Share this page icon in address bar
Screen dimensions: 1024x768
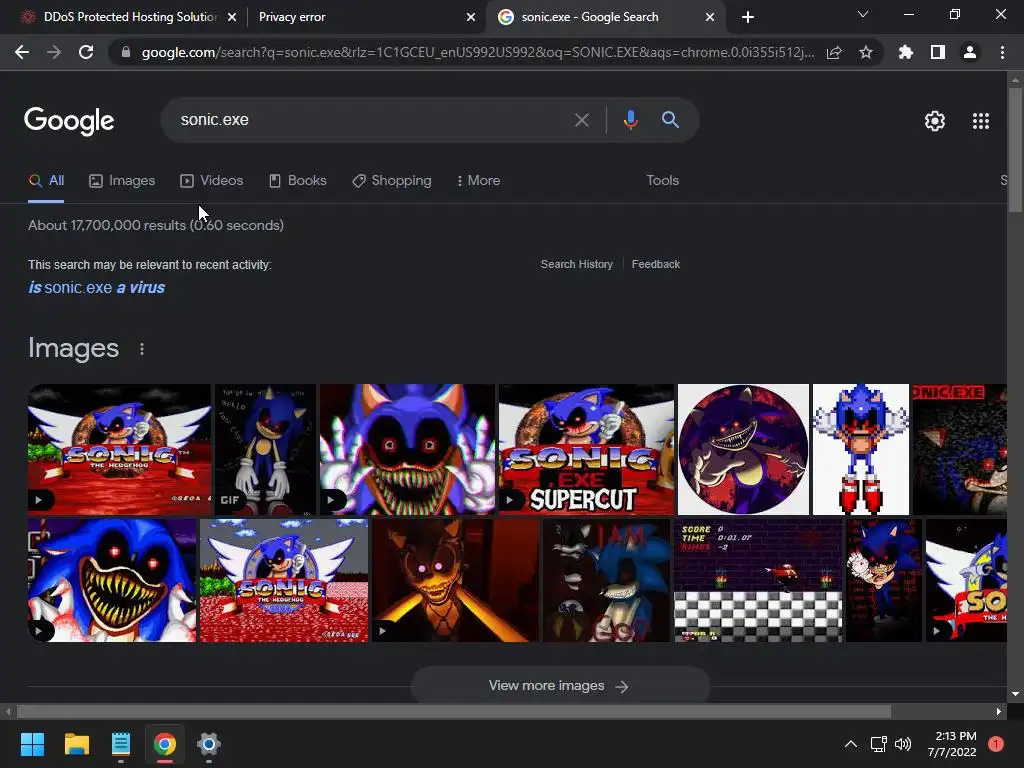click(834, 52)
